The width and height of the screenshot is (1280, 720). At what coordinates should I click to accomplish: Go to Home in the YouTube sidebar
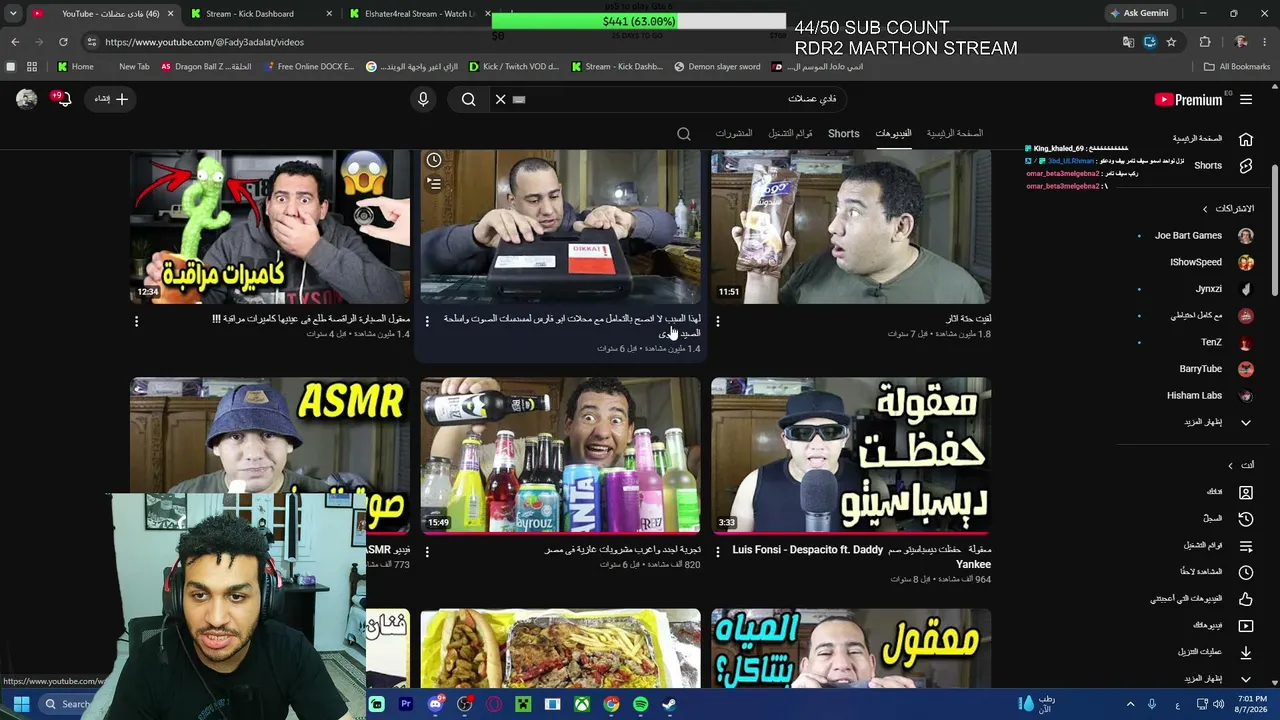point(1212,139)
